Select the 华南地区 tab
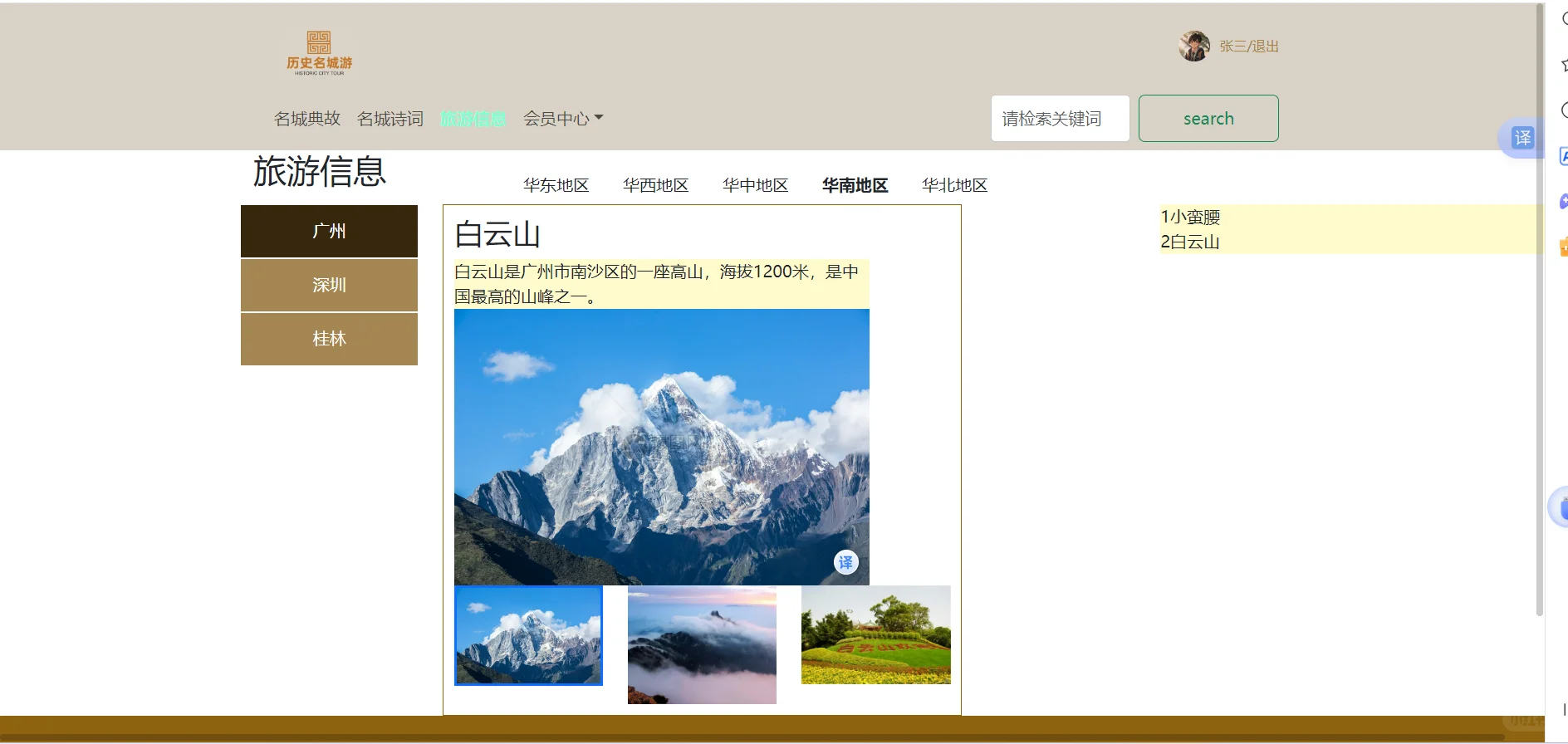Viewport: 1568px width, 744px height. [855, 185]
